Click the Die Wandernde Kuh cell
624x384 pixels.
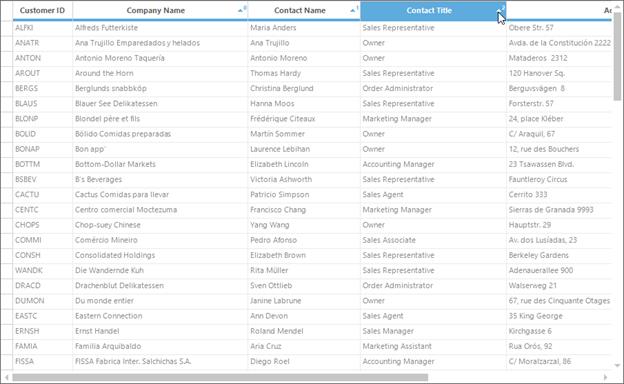click(160, 270)
